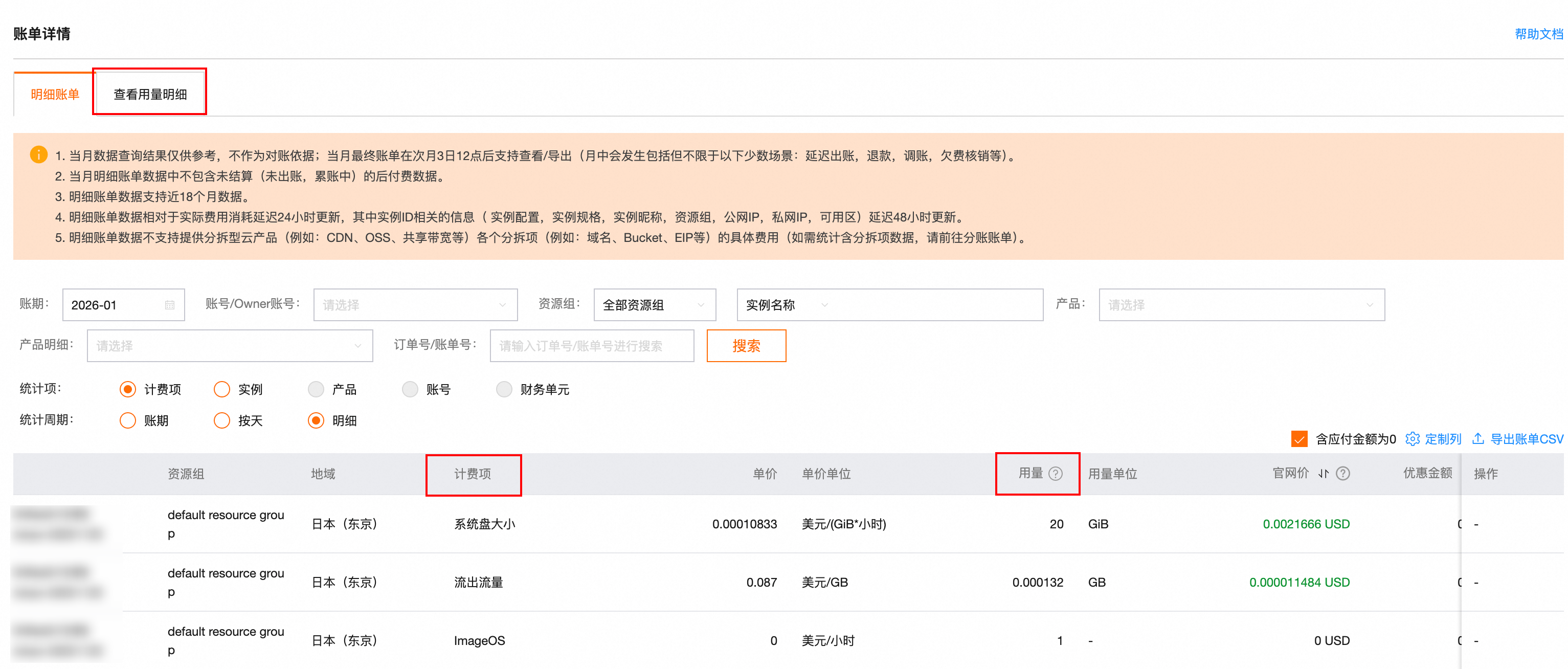Expand the 产品明细 dropdown

pos(230,346)
